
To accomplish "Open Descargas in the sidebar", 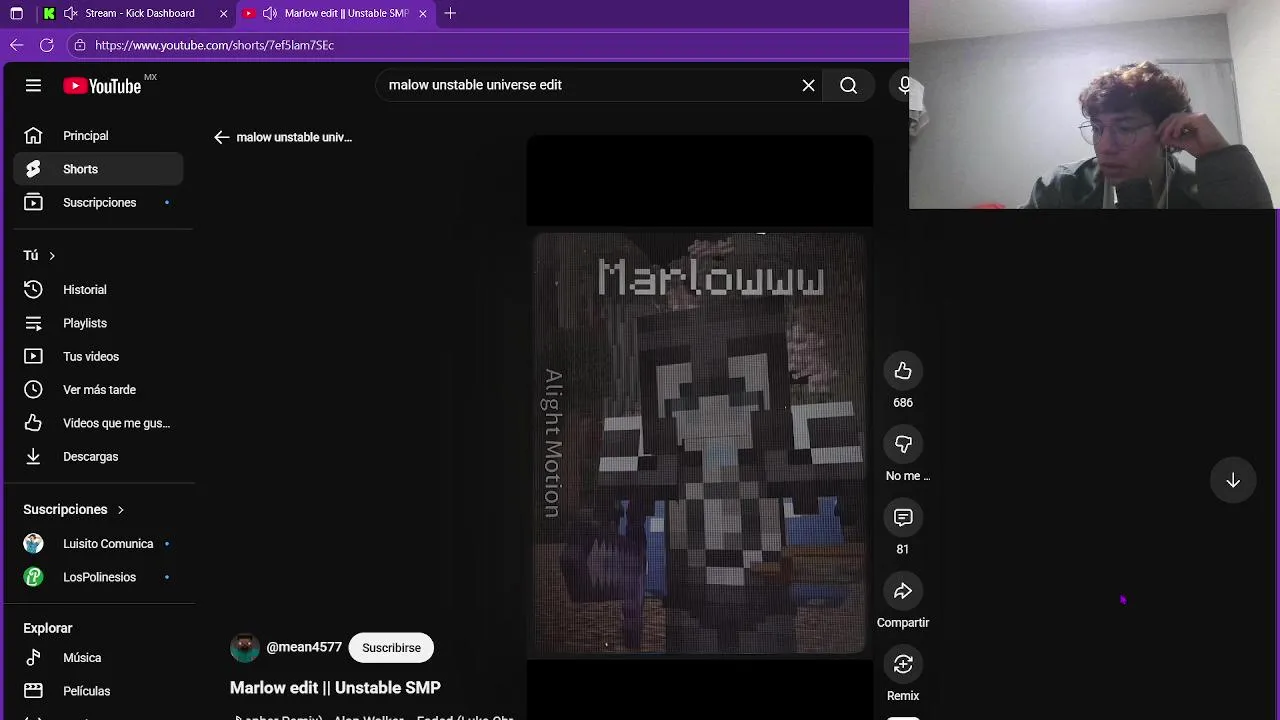I will (x=98, y=456).
